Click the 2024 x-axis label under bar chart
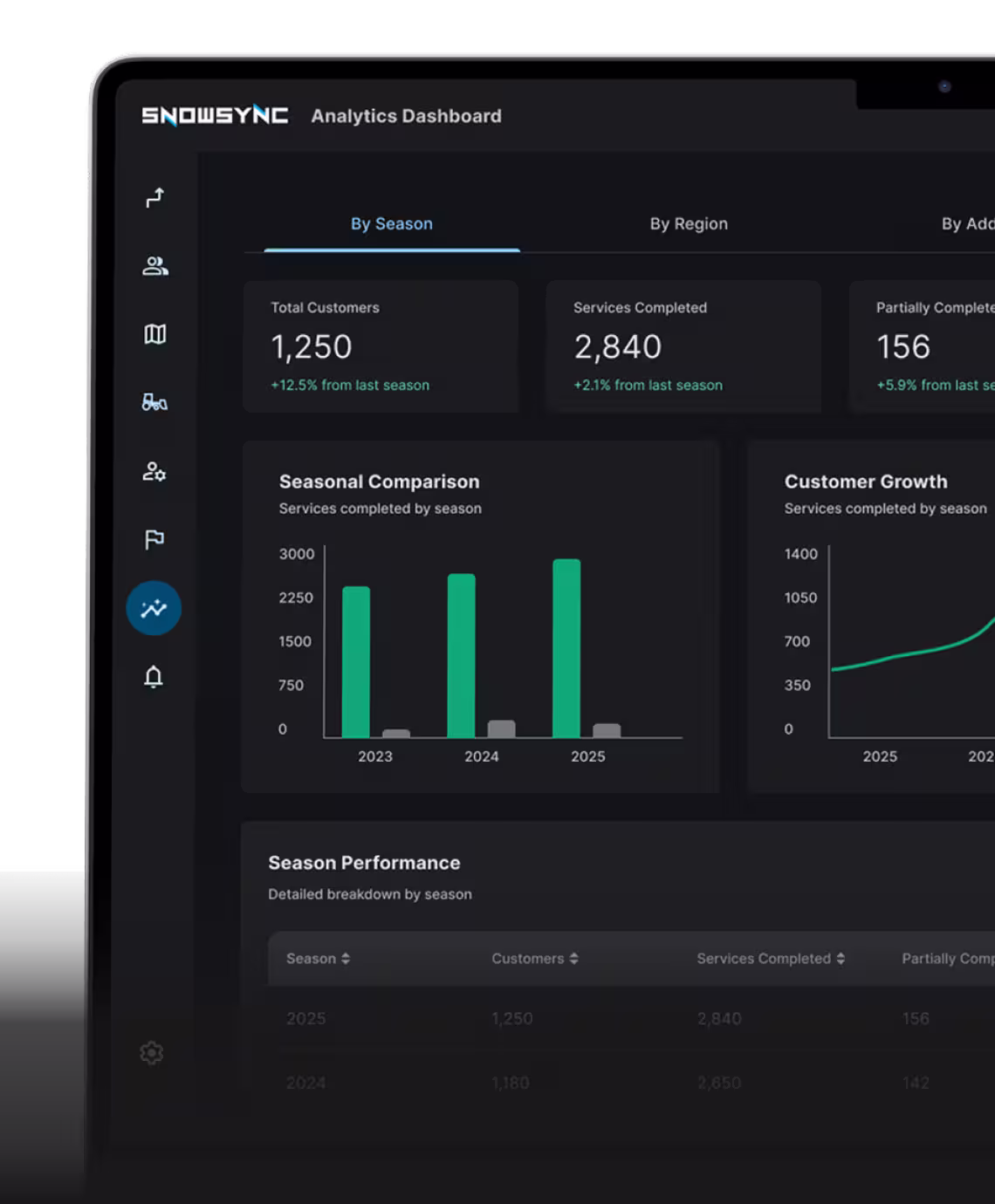The height and width of the screenshot is (1204, 995). (x=482, y=756)
